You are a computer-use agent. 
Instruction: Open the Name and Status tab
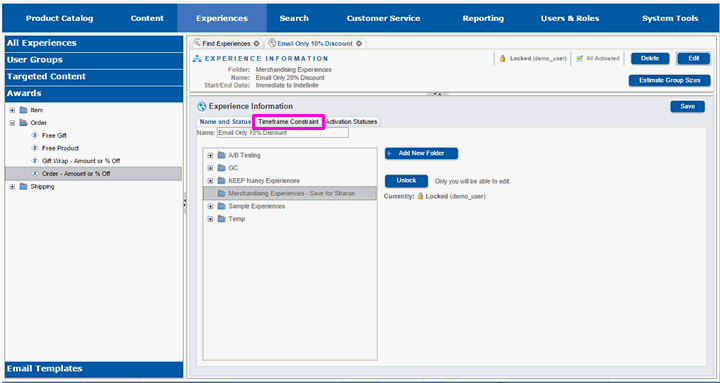(x=225, y=122)
